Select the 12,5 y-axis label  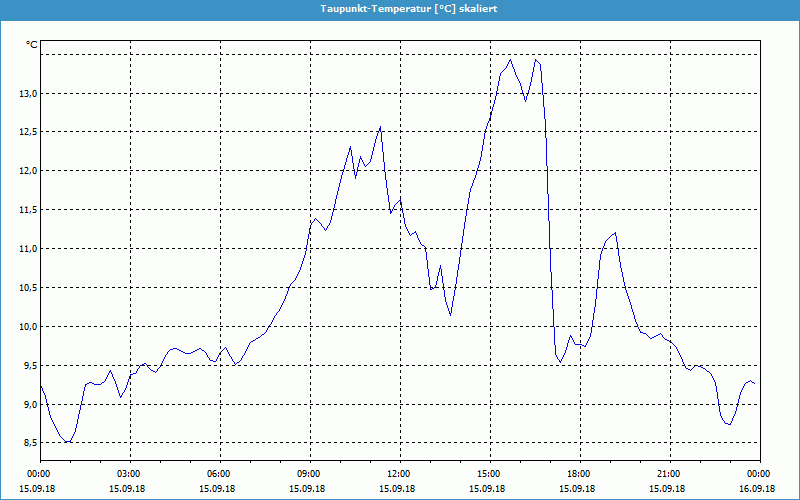click(26, 132)
